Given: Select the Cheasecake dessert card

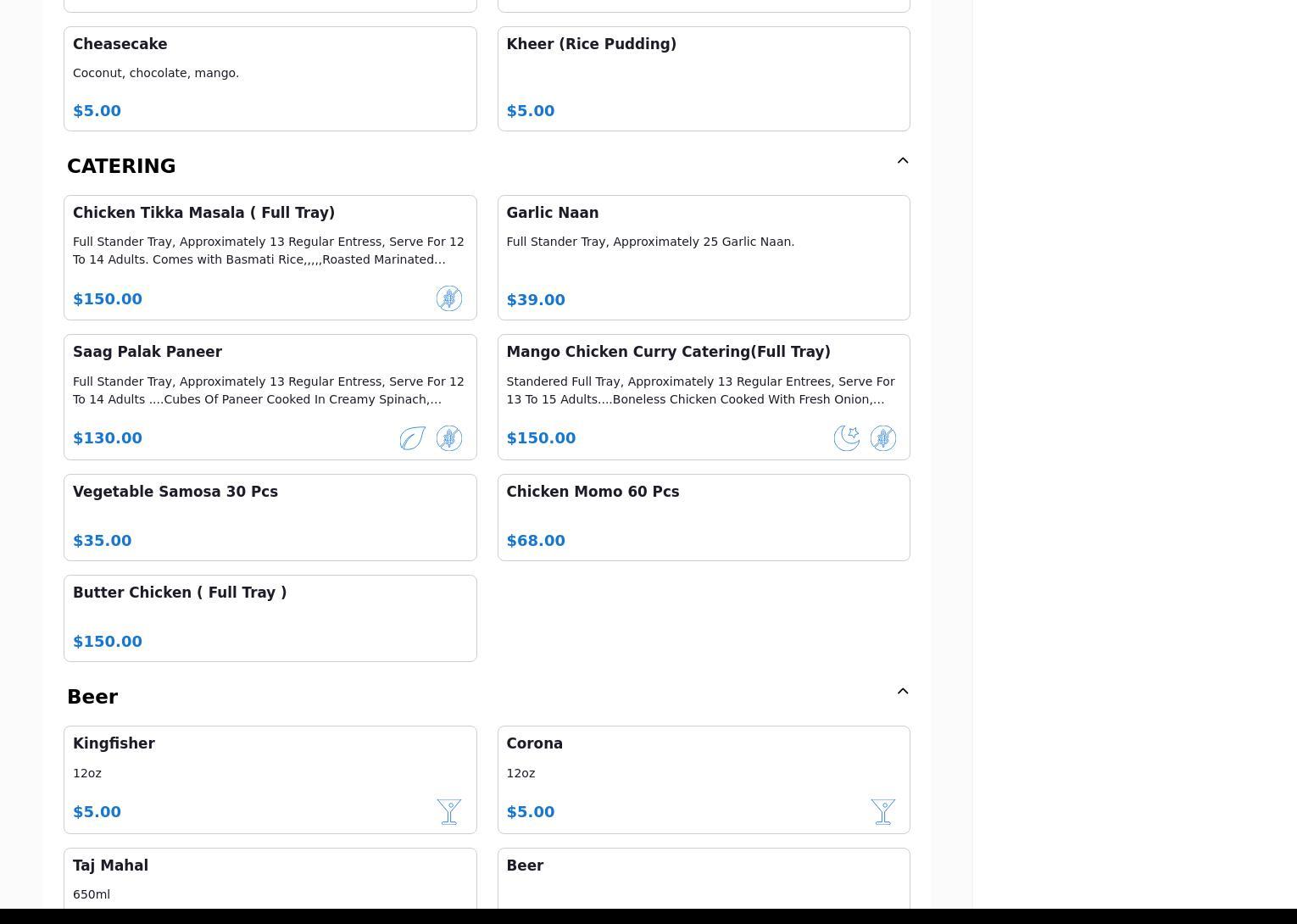Looking at the screenshot, I should [270, 79].
